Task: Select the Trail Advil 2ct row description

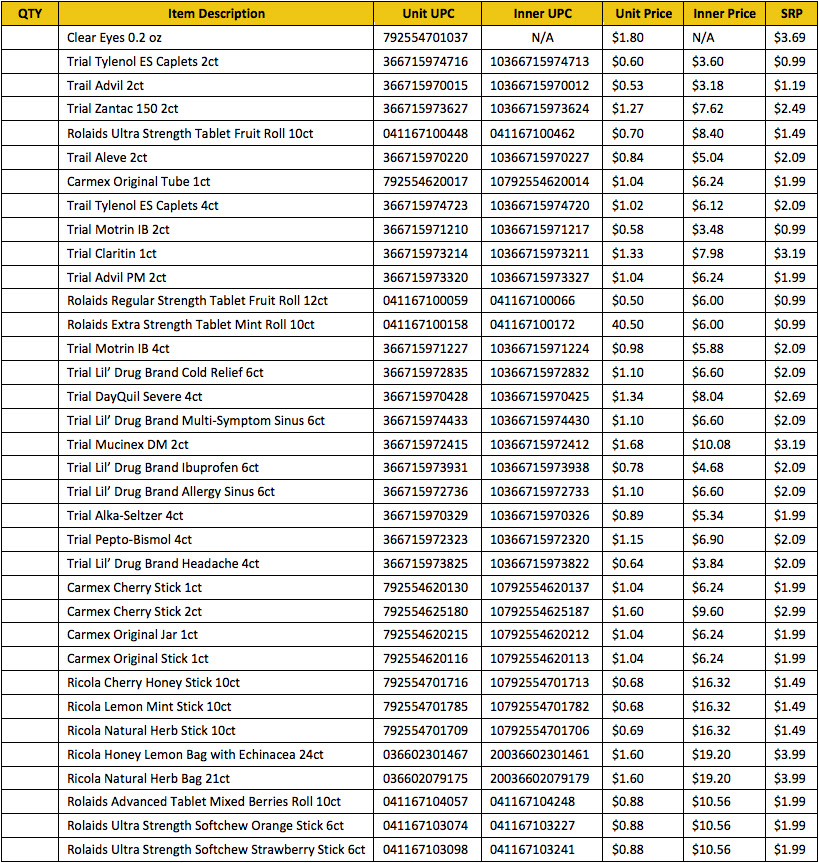Action: click(105, 86)
